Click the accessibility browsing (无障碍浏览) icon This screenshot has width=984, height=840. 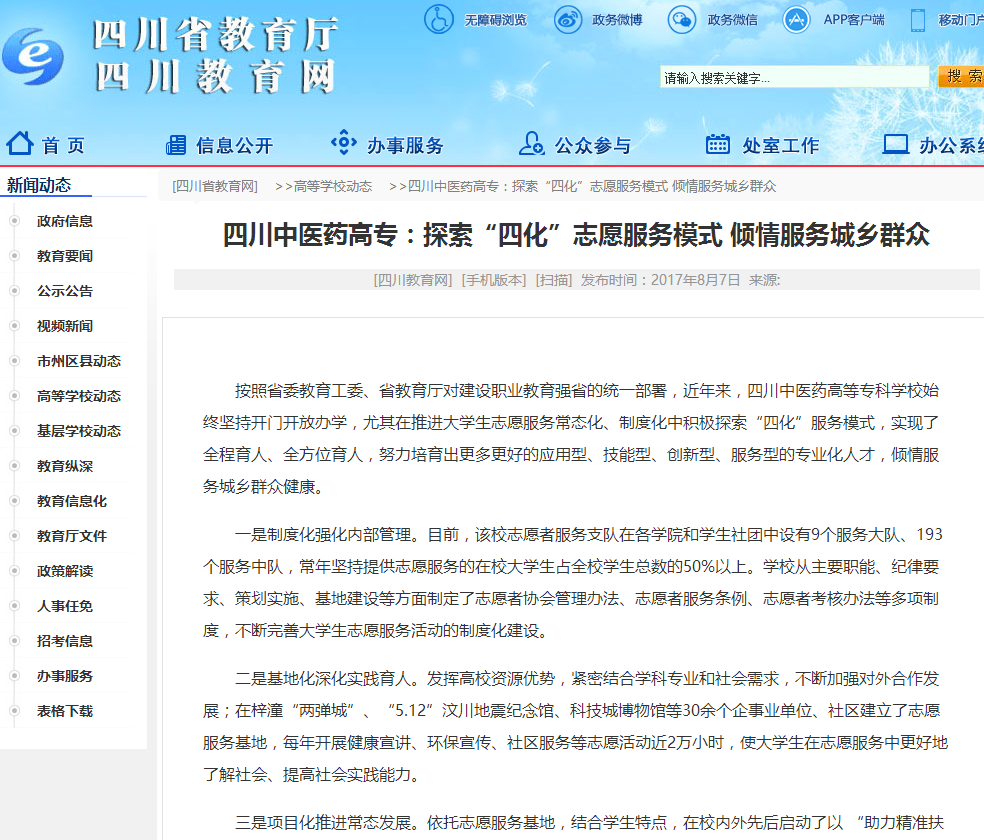point(438,19)
